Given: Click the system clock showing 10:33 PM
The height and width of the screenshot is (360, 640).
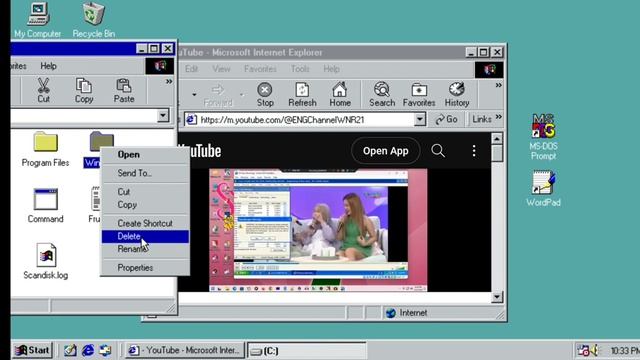Looking at the screenshot, I should coord(624,351).
